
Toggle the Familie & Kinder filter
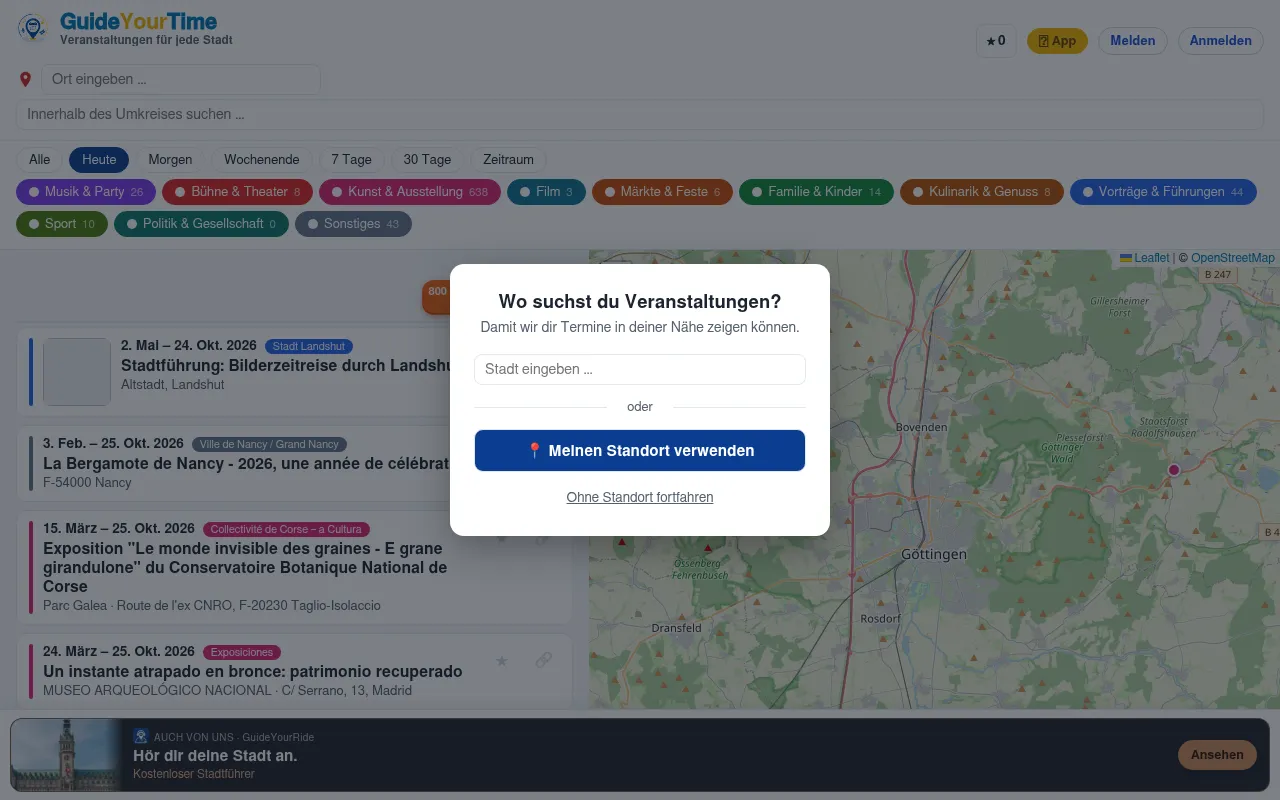coord(816,192)
